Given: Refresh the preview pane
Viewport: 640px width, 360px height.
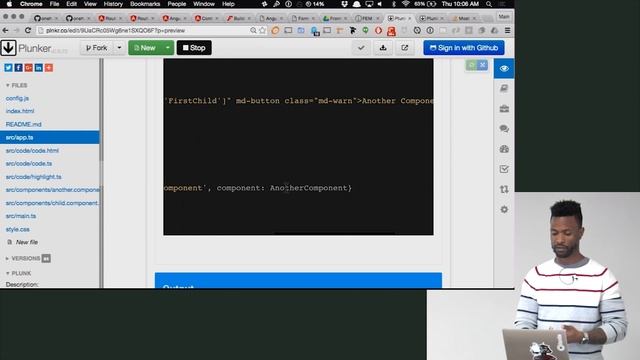Looking at the screenshot, I should 471,65.
